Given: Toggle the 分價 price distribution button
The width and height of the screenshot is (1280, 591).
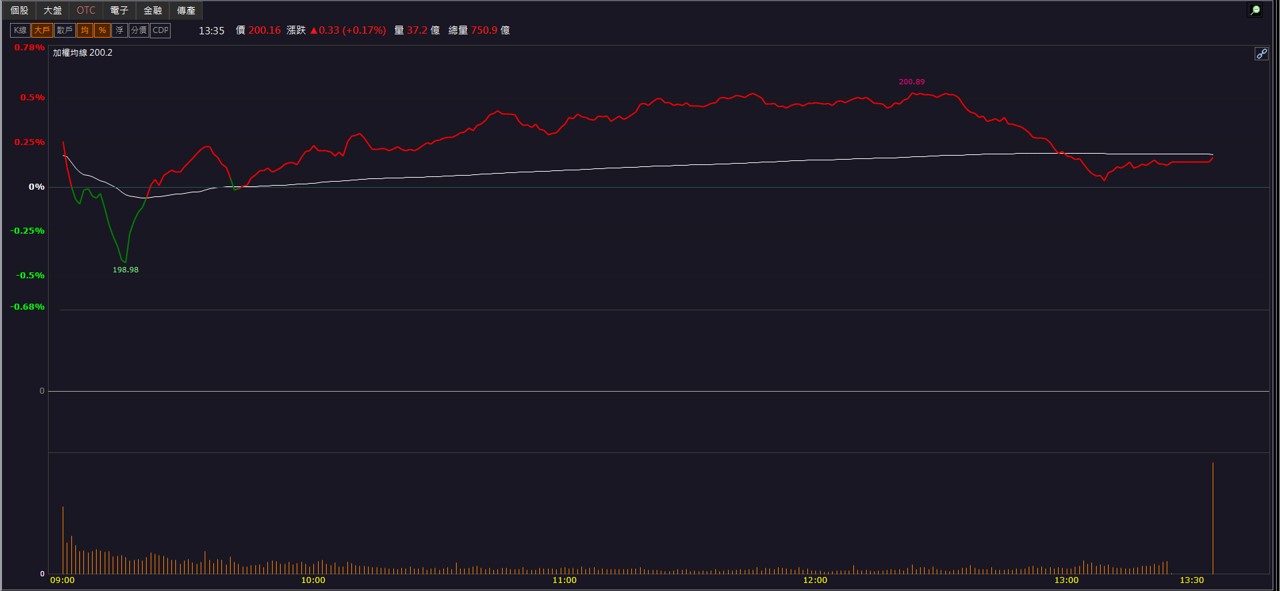Looking at the screenshot, I should tap(139, 31).
